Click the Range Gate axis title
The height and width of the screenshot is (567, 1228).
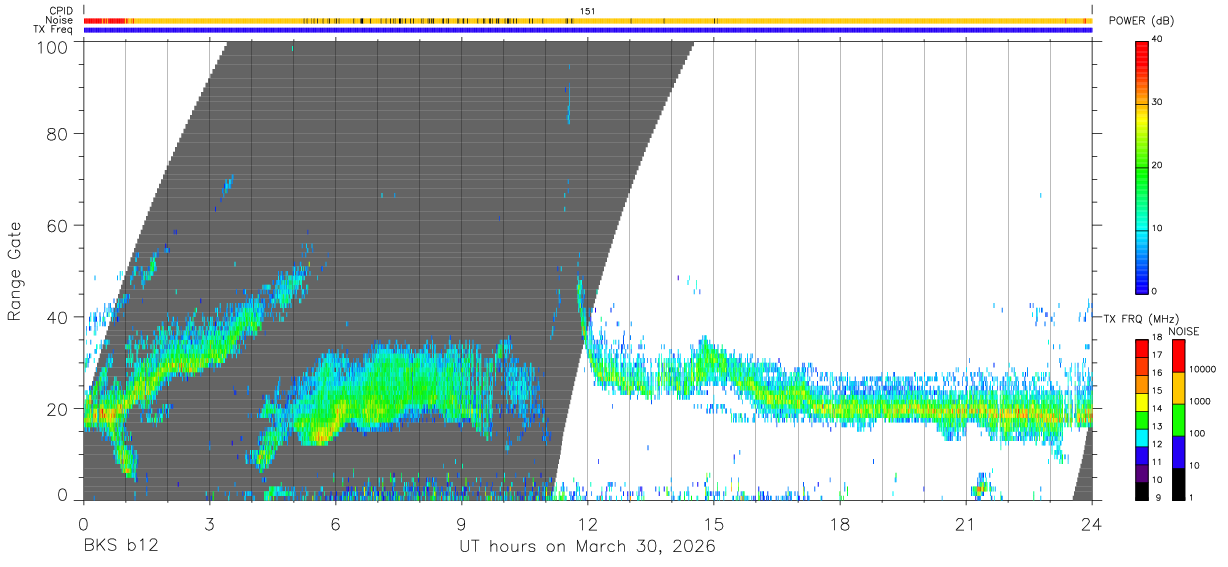pos(16,272)
